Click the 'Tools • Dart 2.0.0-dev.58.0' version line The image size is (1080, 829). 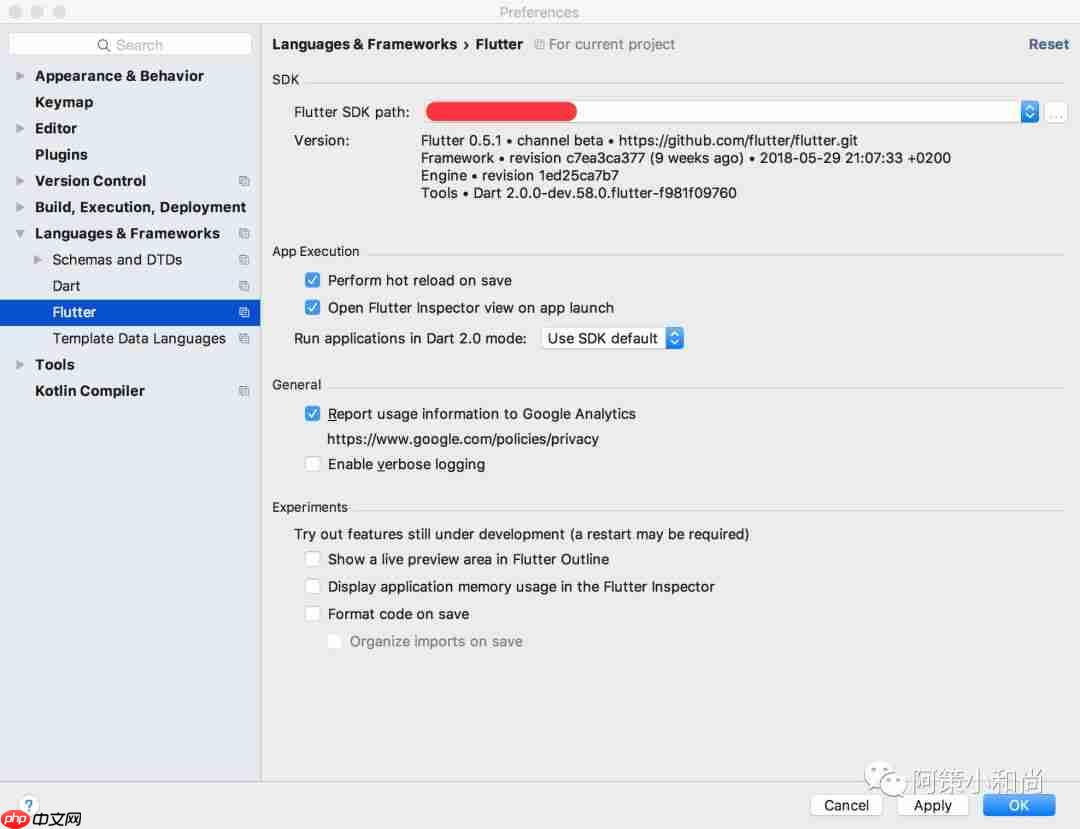(579, 193)
